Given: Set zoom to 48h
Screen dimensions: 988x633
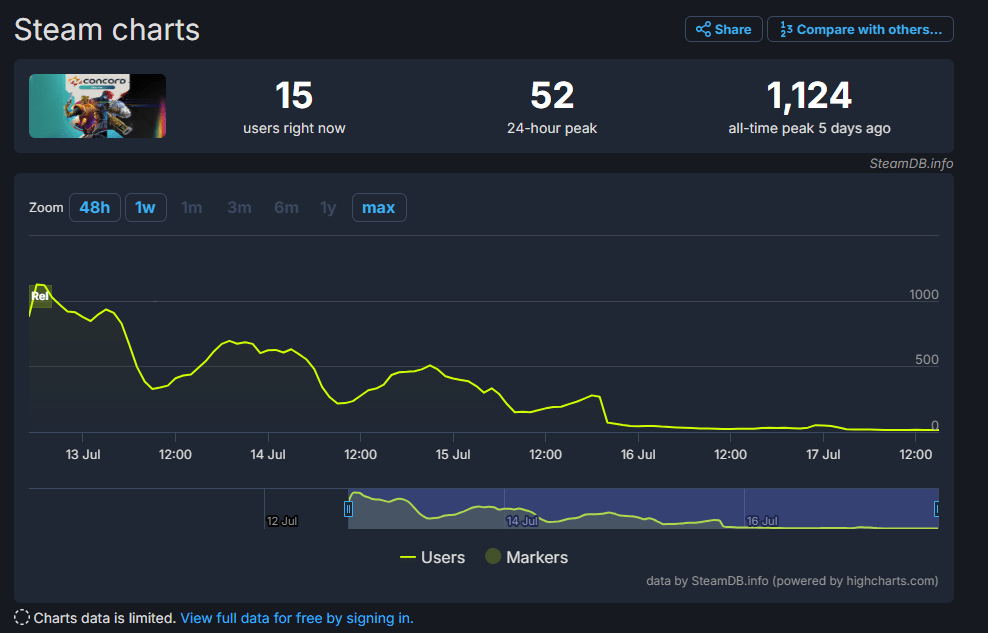Looking at the screenshot, I should (95, 207).
